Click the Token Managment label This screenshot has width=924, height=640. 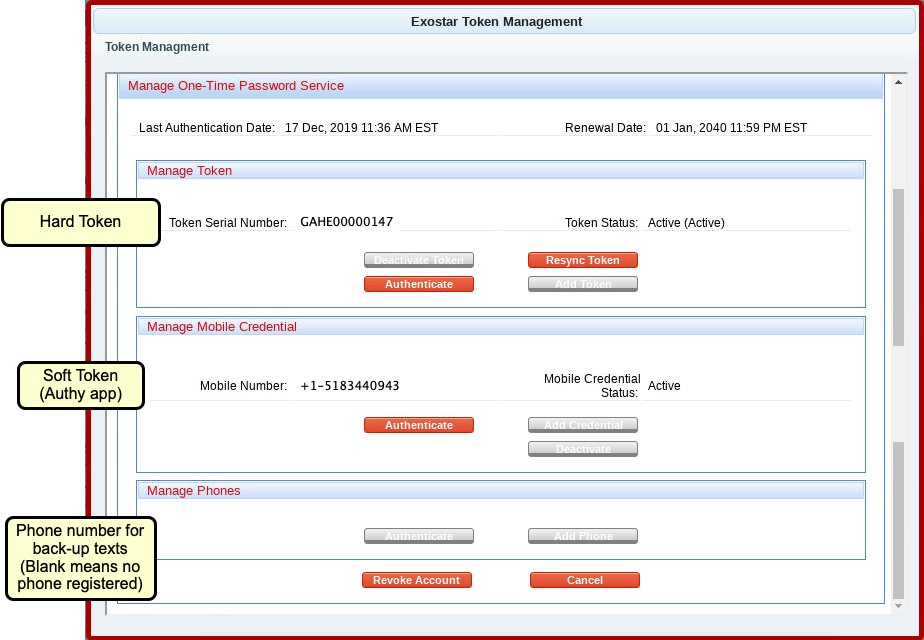click(157, 47)
